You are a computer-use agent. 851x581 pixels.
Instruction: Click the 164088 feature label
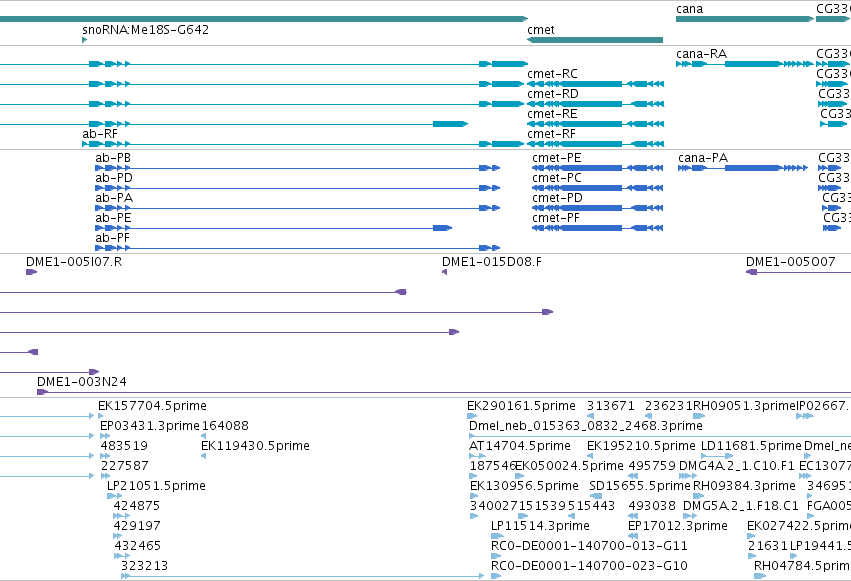click(225, 426)
